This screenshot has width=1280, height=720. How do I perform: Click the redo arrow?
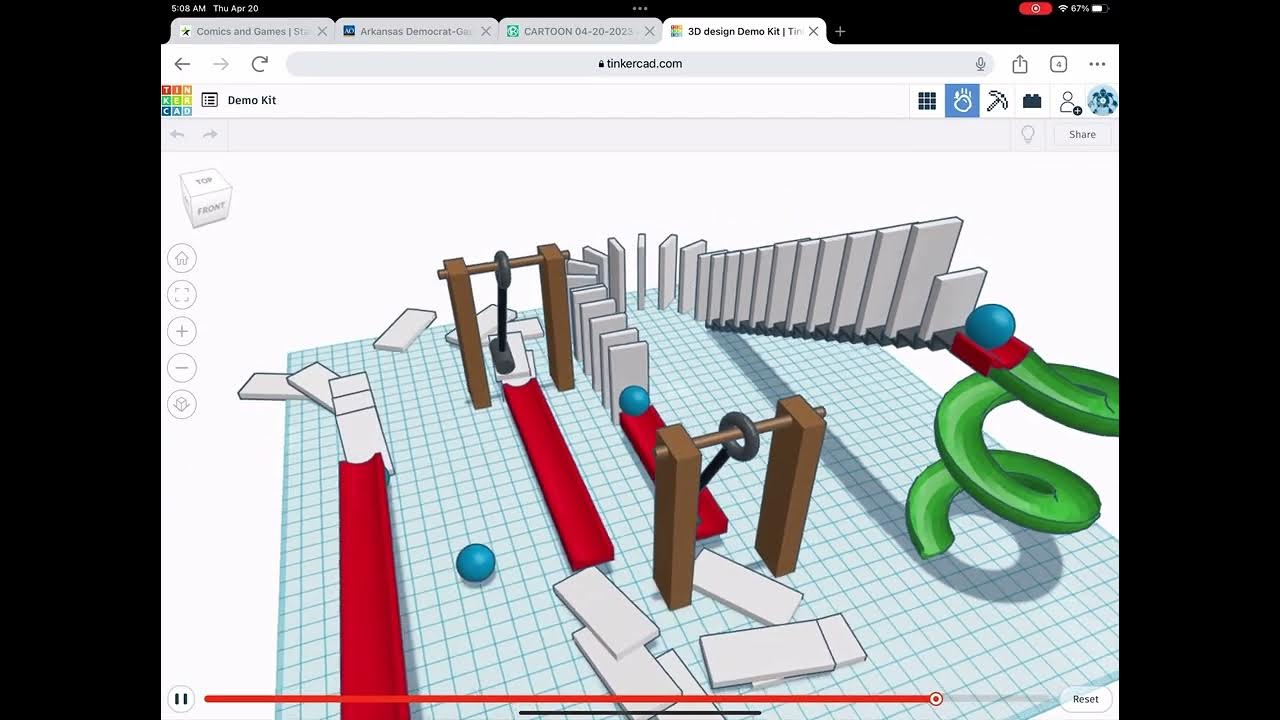coord(210,134)
